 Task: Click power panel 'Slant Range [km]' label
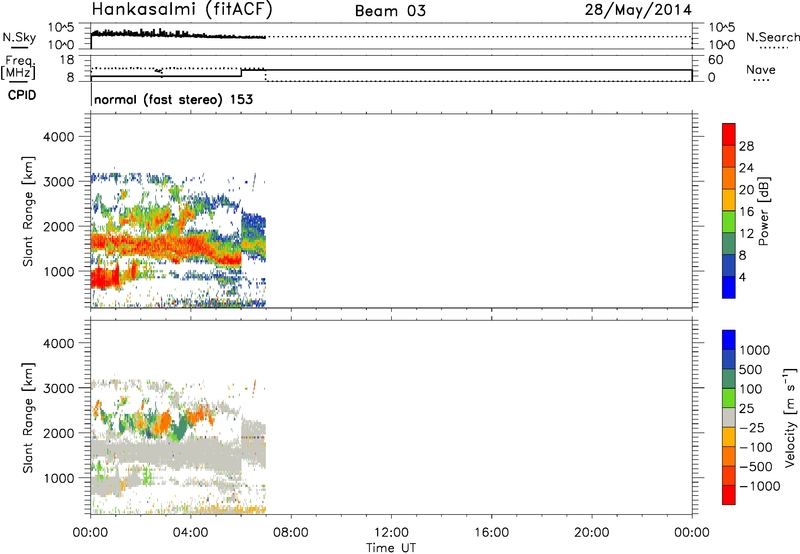28,211
